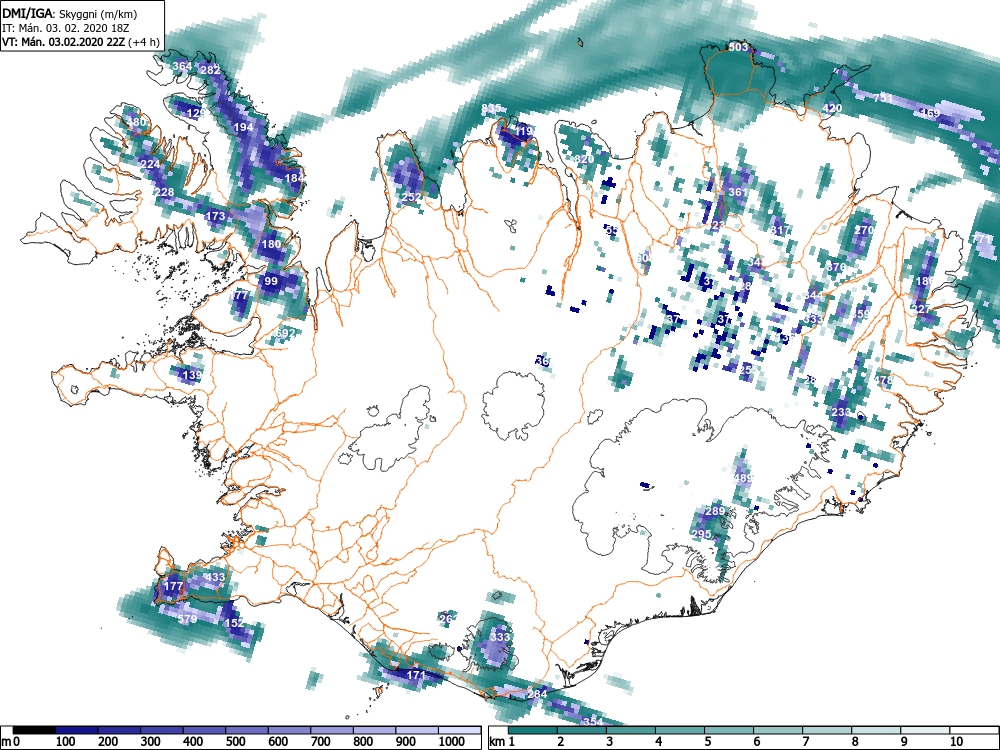Click visibility value '129'
Image resolution: width=1000 pixels, height=750 pixels.
[196, 114]
